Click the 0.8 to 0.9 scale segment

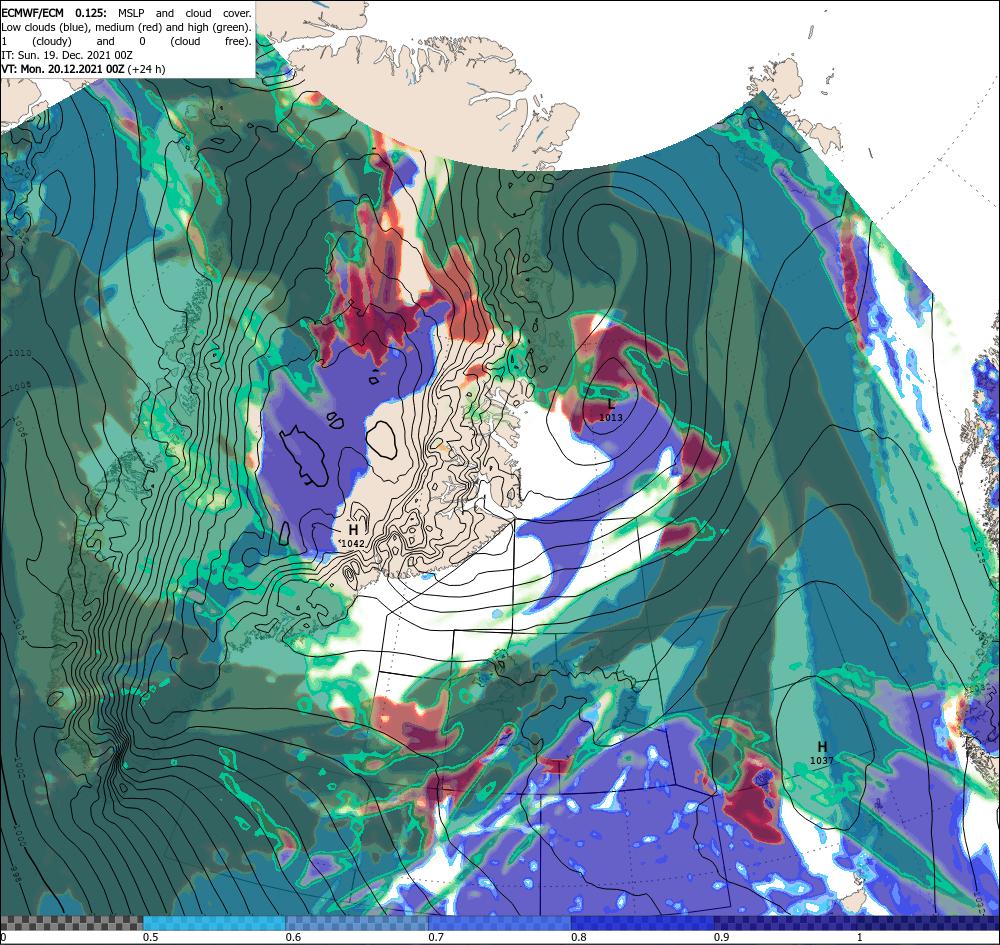(643, 923)
